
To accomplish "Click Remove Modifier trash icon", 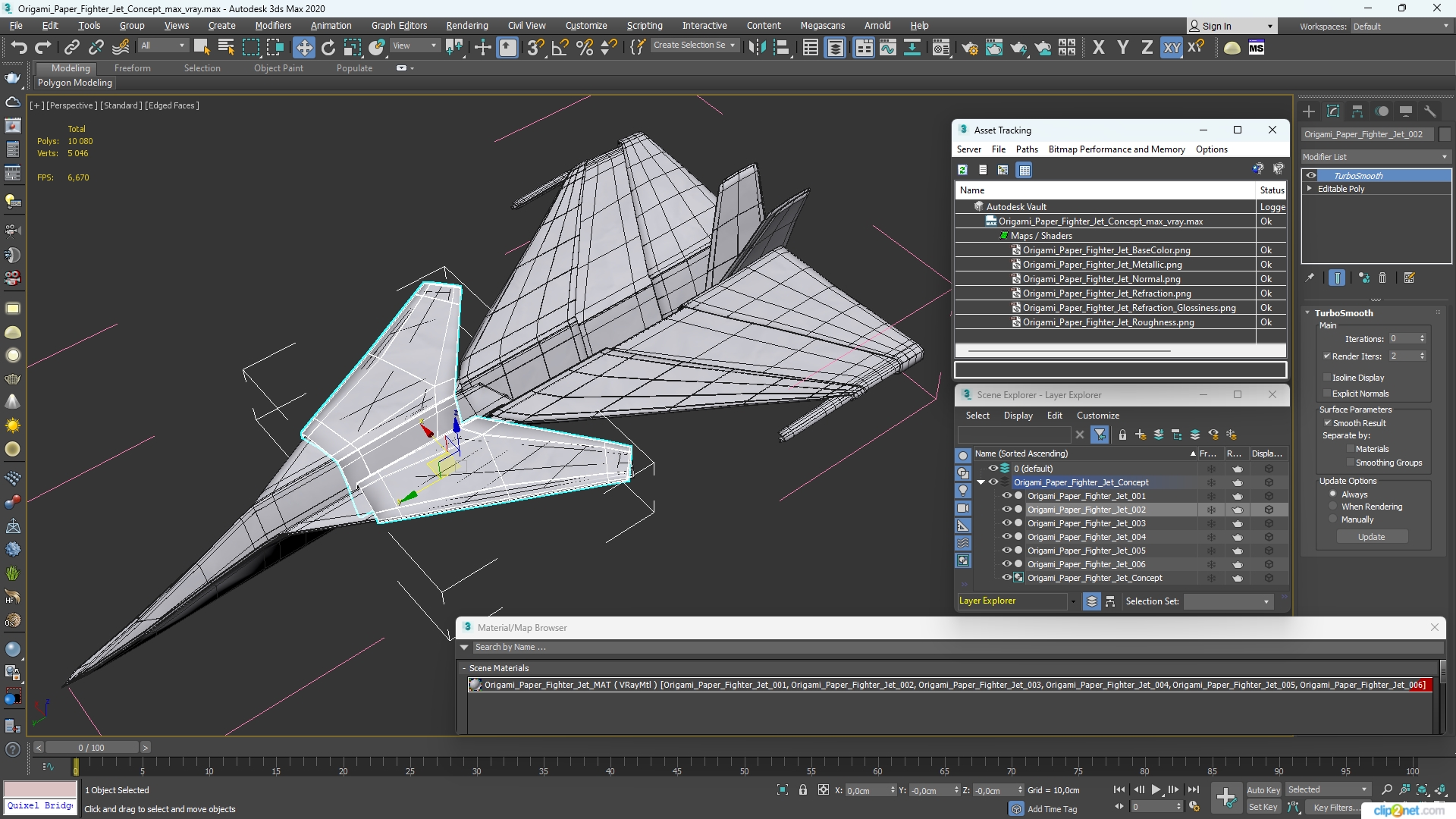I will [x=1382, y=278].
